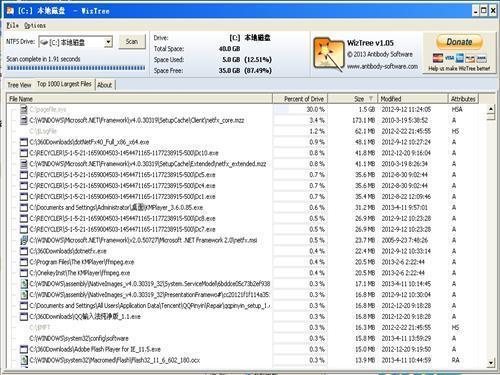
Task: Click the Scan button
Action: 132,42
